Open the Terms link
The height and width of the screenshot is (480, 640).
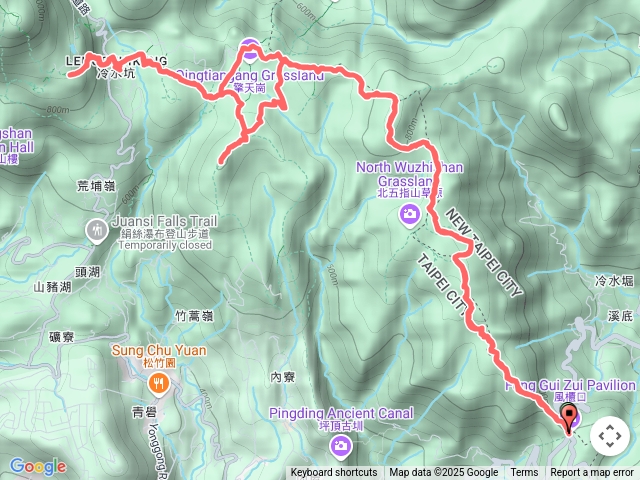point(524,473)
